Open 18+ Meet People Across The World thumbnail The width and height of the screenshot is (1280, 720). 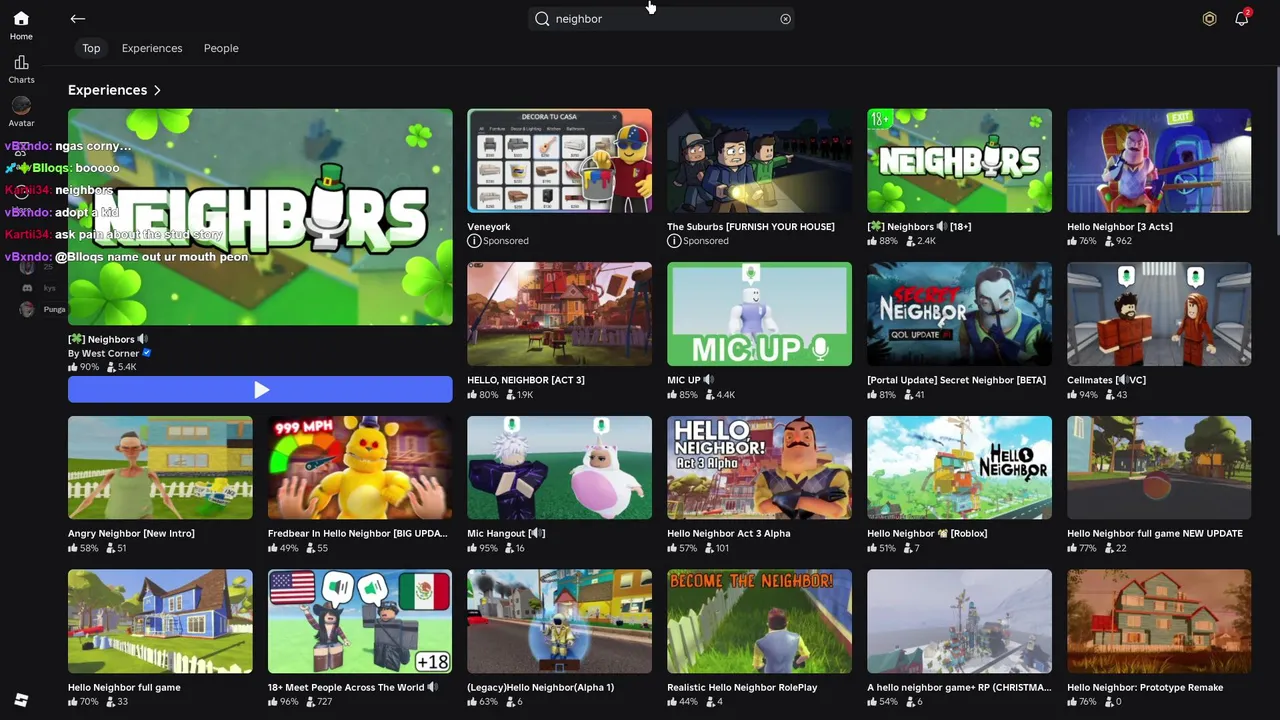point(360,622)
